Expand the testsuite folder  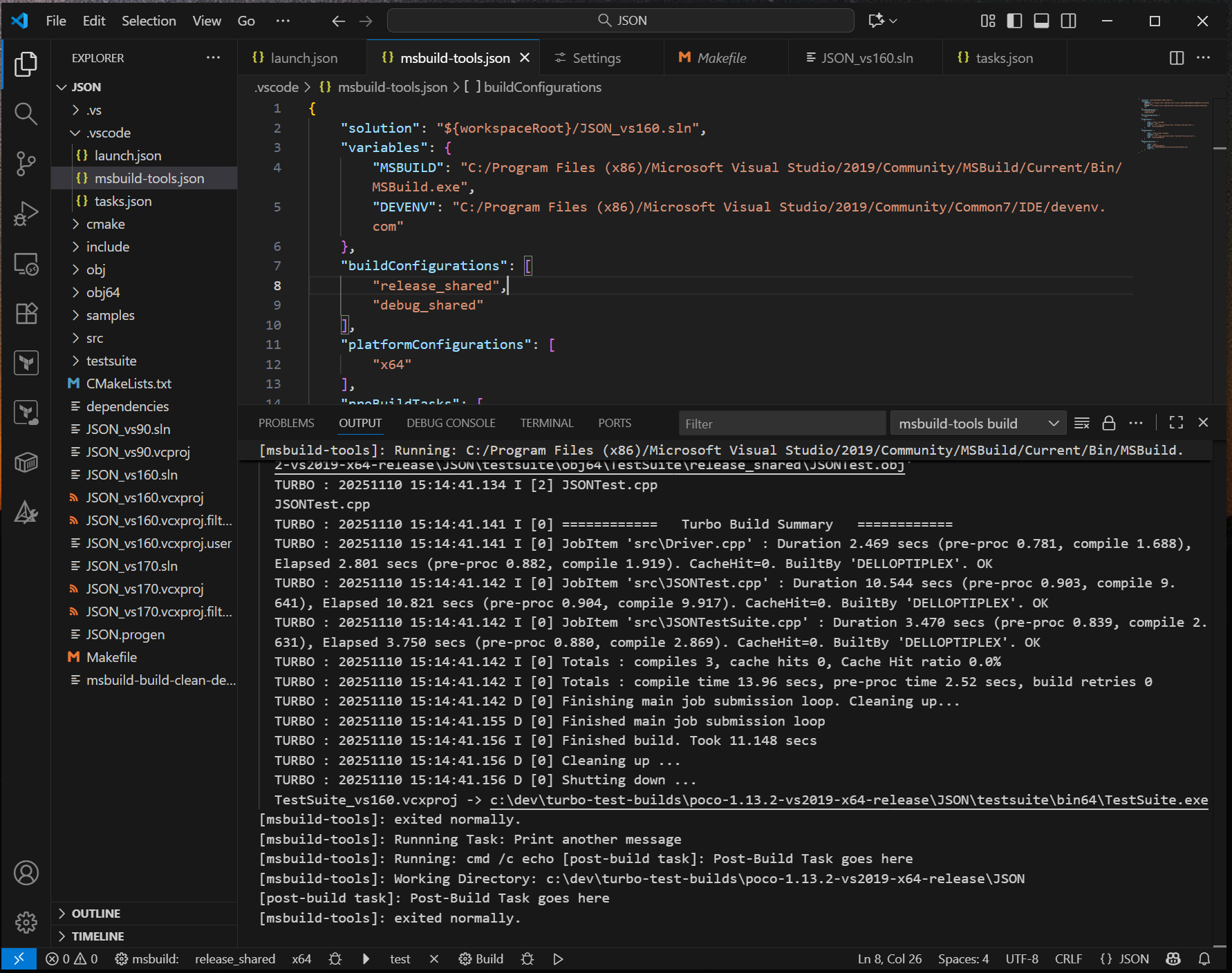coord(111,361)
